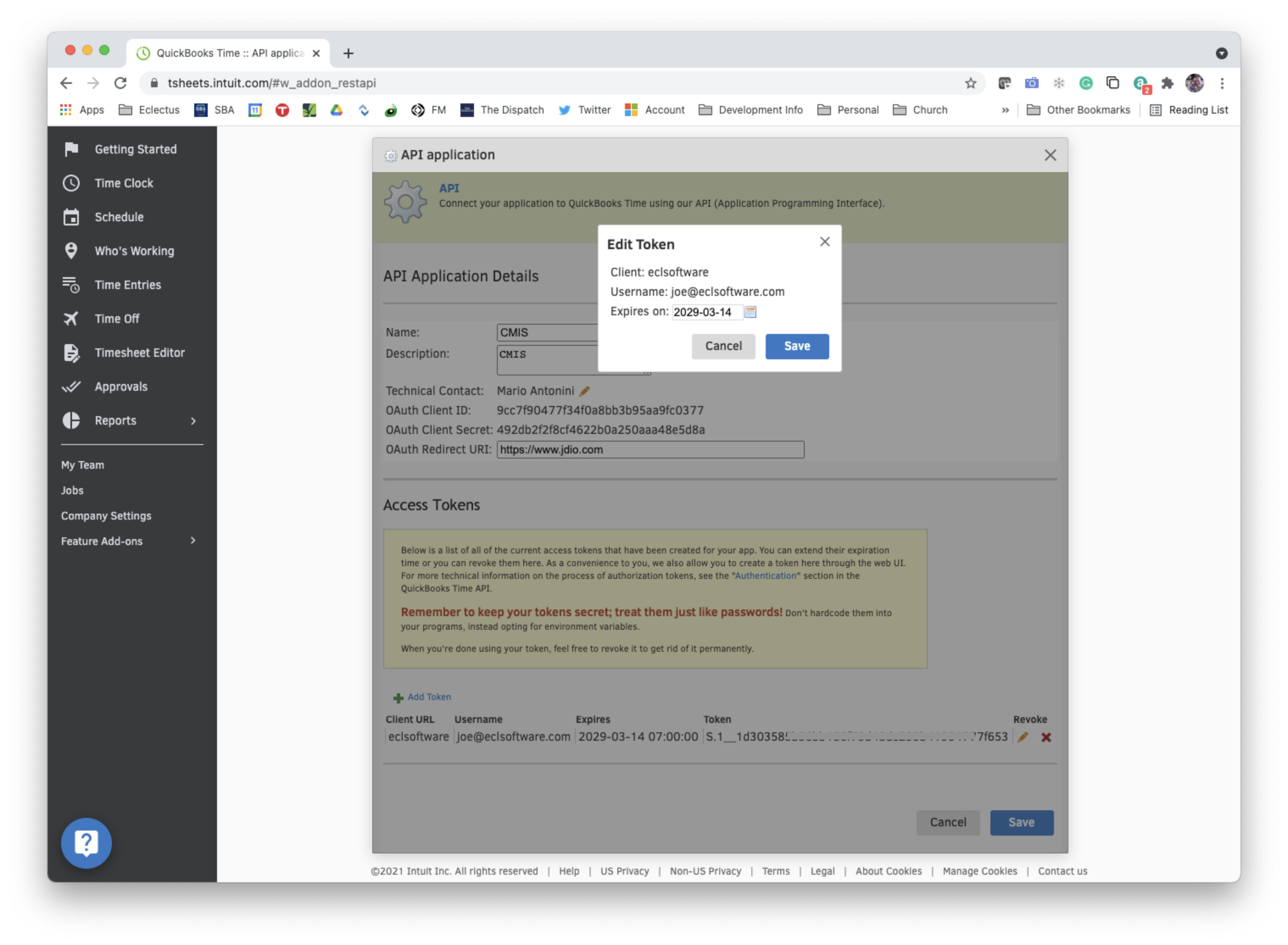Viewport: 1288px width, 945px height.
Task: Edit the Technical Contact pencil icon
Action: (x=584, y=391)
